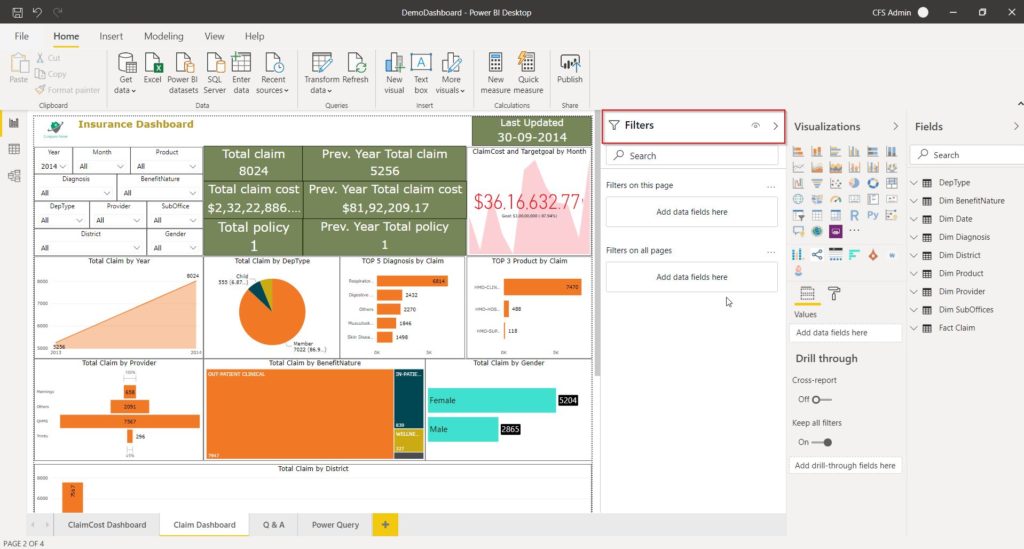Collapse the Visualizations pane chevron
Viewport: 1024px width, 549px height.
click(895, 127)
